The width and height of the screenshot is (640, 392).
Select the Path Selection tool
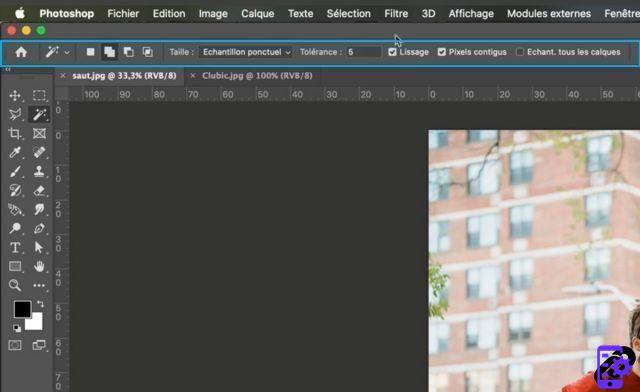(x=39, y=247)
